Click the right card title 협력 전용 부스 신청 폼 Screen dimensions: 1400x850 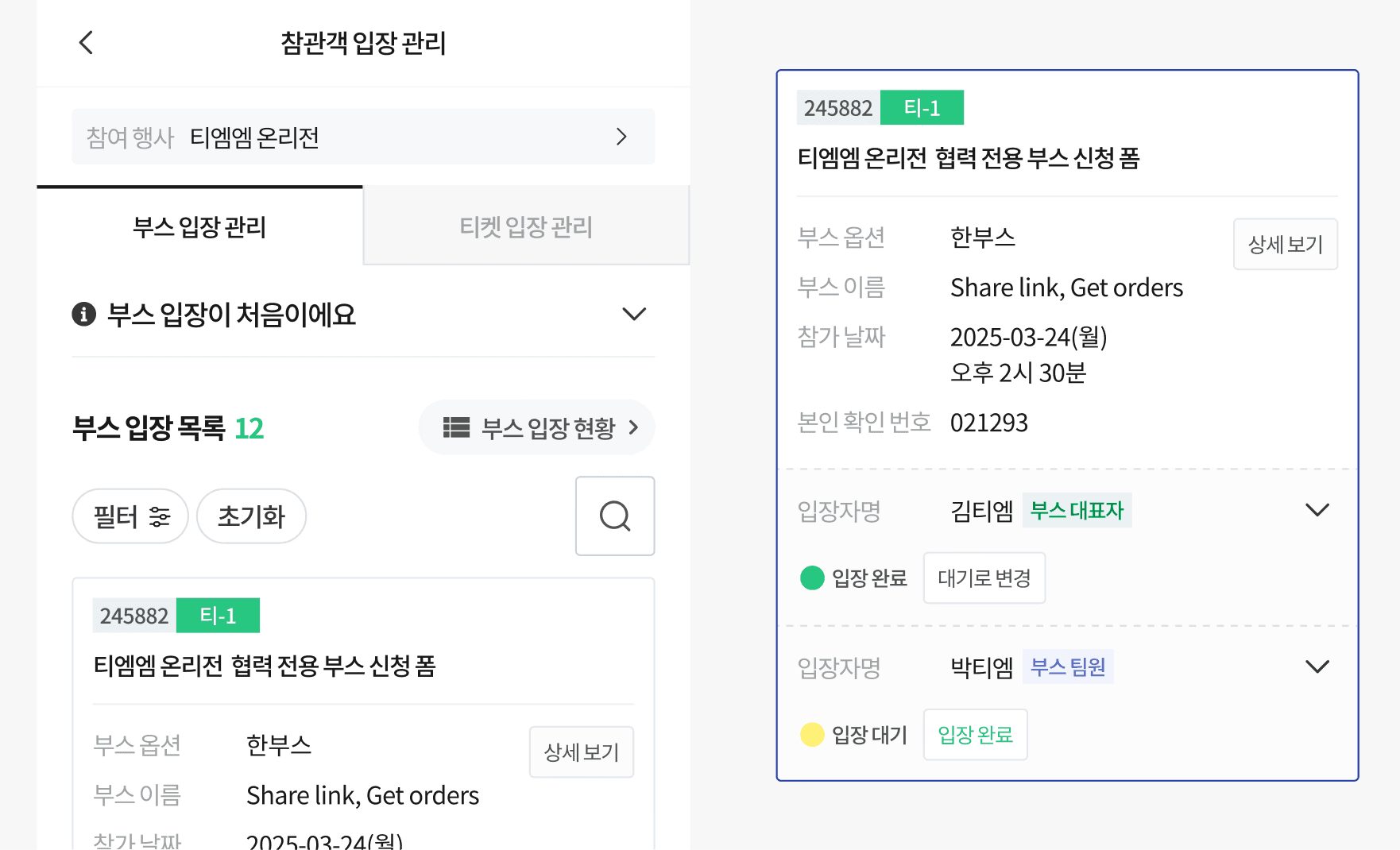[x=1038, y=158]
